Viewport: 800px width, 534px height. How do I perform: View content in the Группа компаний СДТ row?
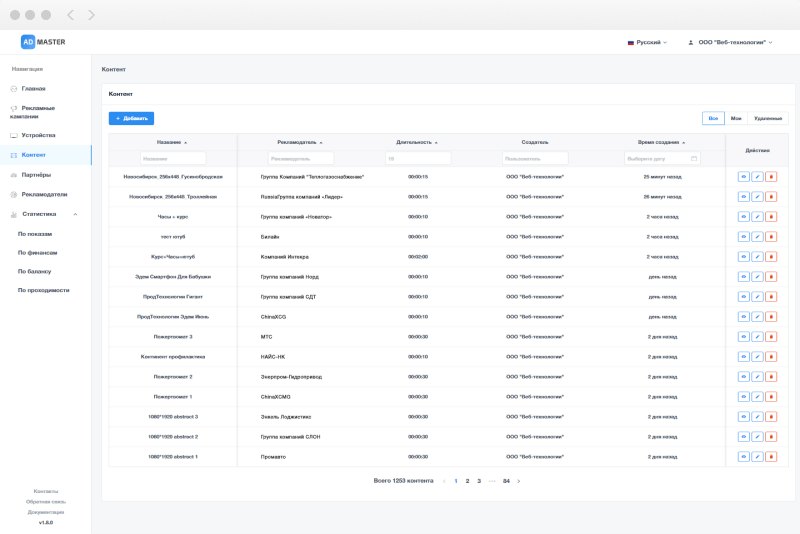(x=743, y=296)
